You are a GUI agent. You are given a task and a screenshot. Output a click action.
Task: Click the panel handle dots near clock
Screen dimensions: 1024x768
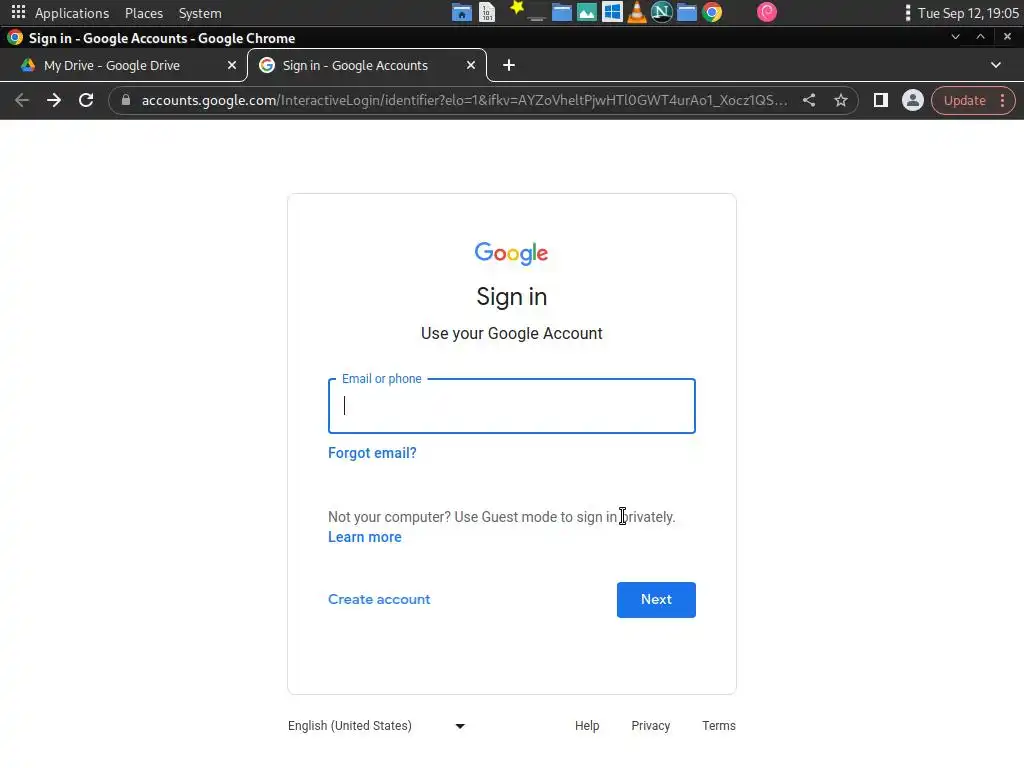click(907, 12)
